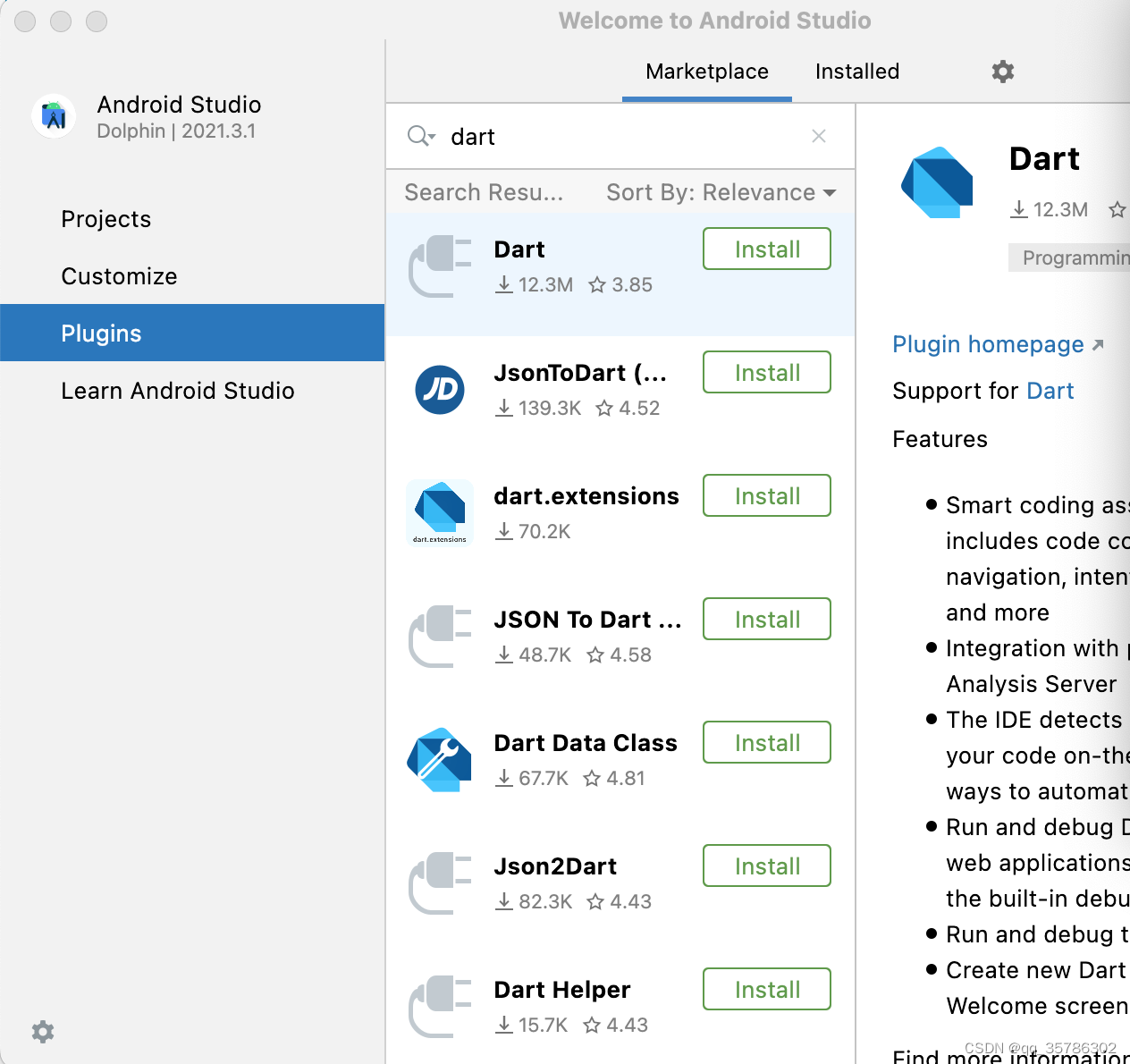Image resolution: width=1130 pixels, height=1064 pixels.
Task: Click the Json2Dart generic plug icon
Action: [439, 883]
